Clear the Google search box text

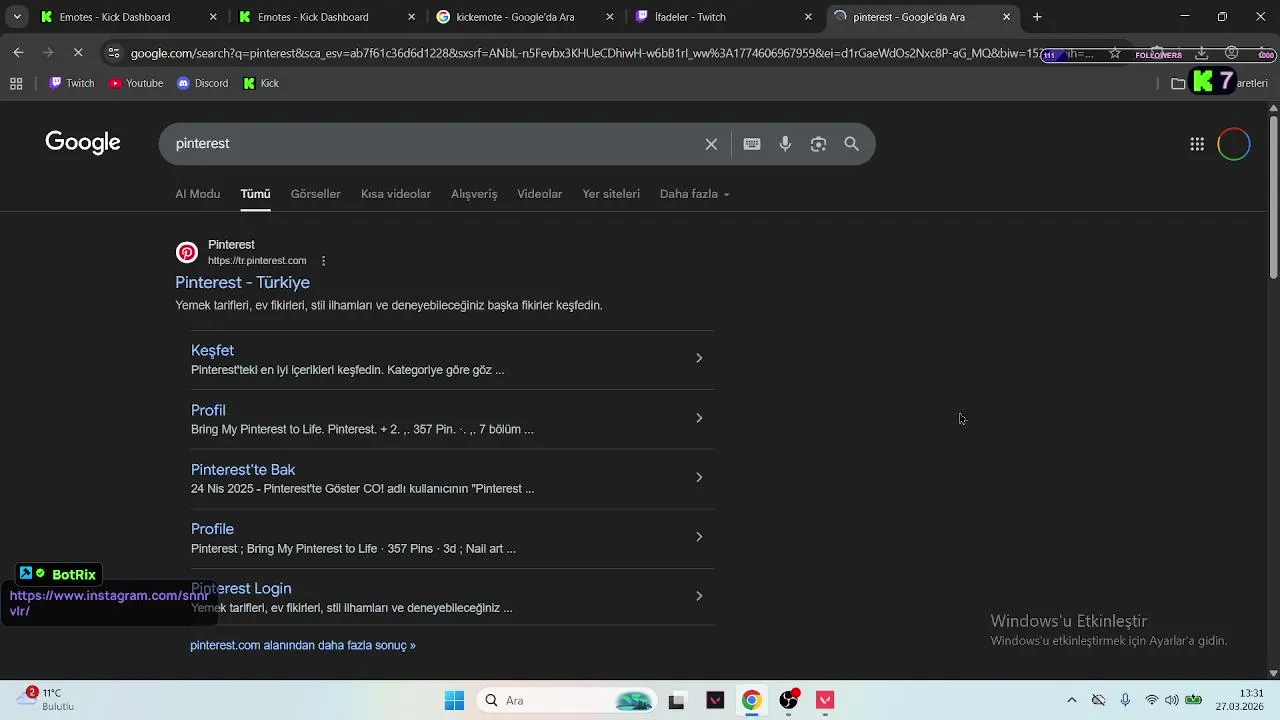[711, 144]
